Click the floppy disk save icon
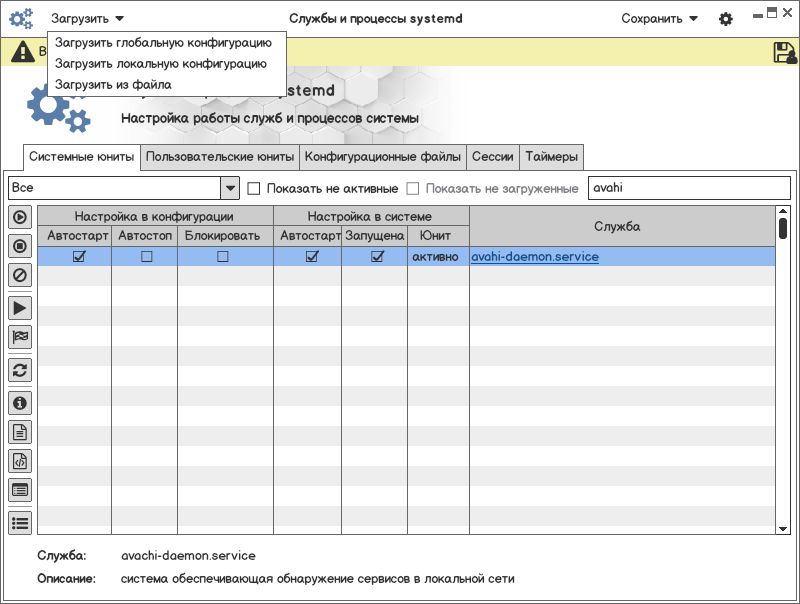The height and width of the screenshot is (604, 800). pos(784,53)
